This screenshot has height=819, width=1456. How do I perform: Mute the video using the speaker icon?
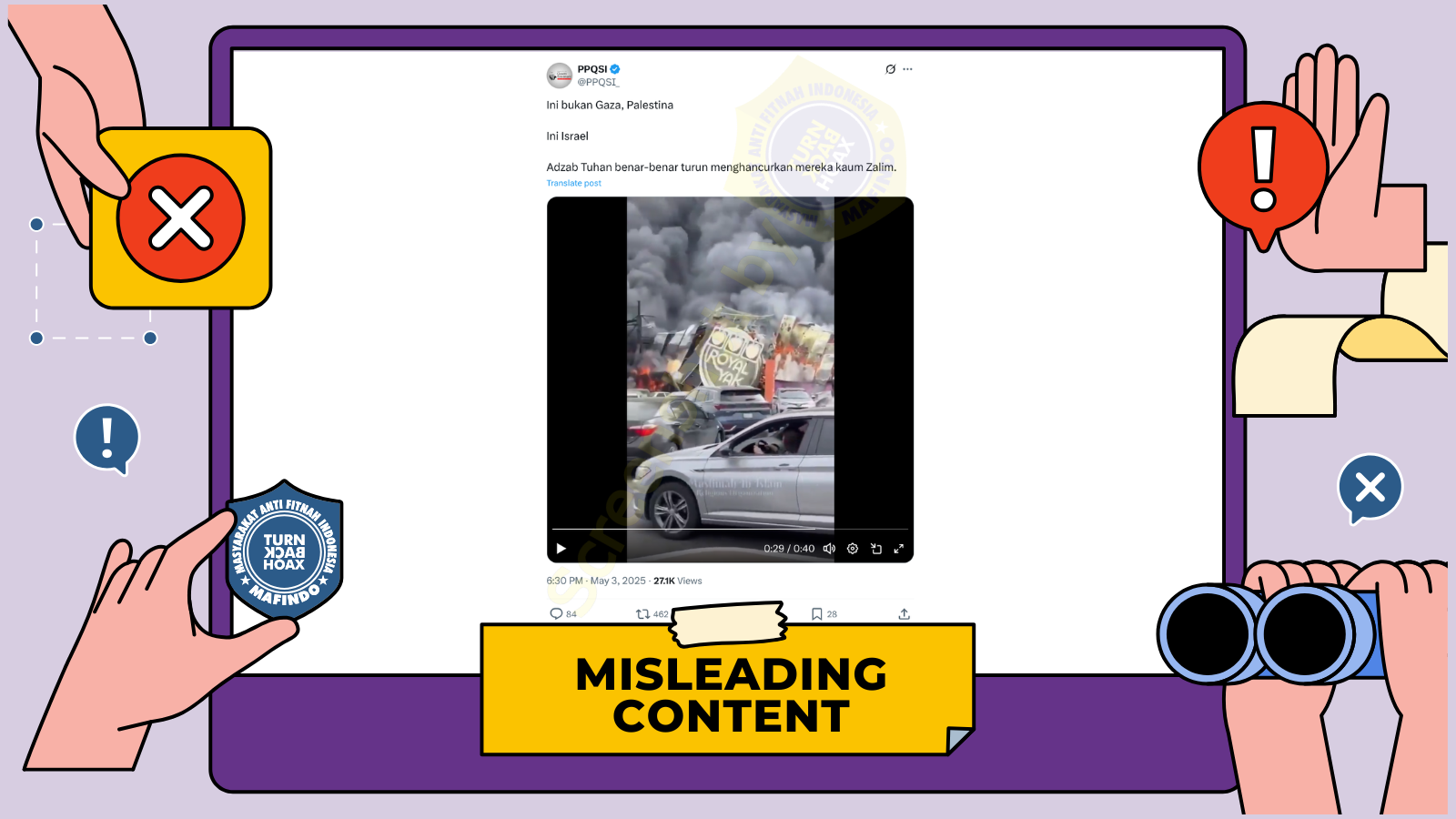click(829, 549)
